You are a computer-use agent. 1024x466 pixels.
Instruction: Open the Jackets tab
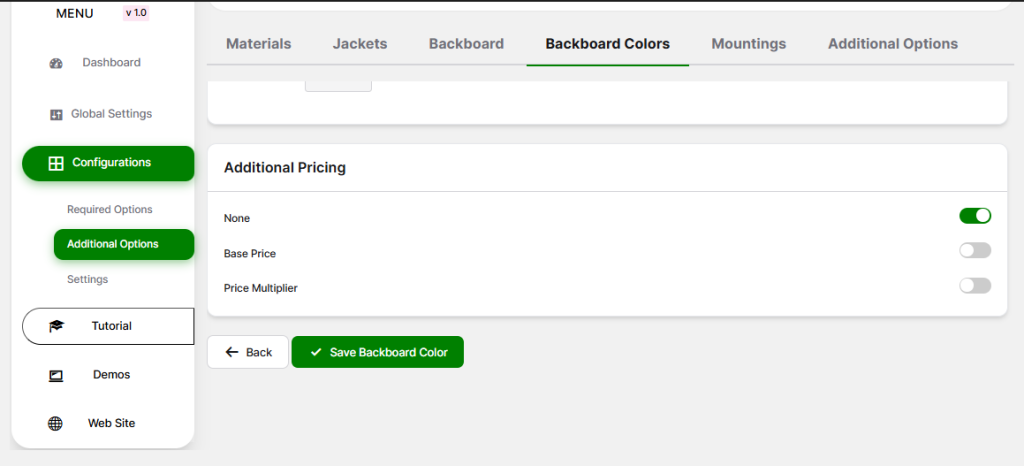[x=359, y=44]
